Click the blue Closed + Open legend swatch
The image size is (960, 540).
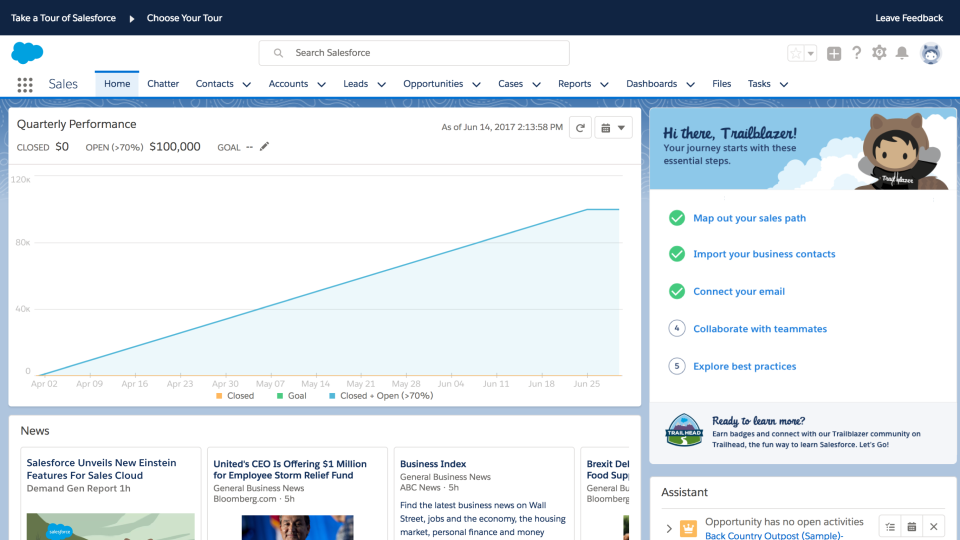(x=332, y=396)
